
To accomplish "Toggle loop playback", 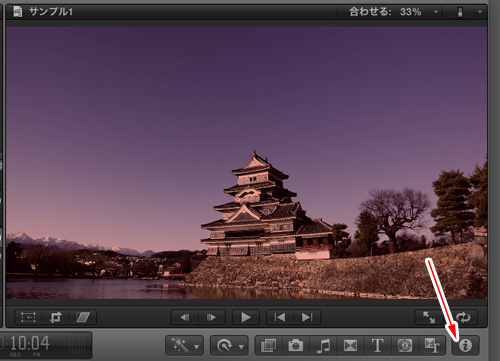I will click(464, 317).
